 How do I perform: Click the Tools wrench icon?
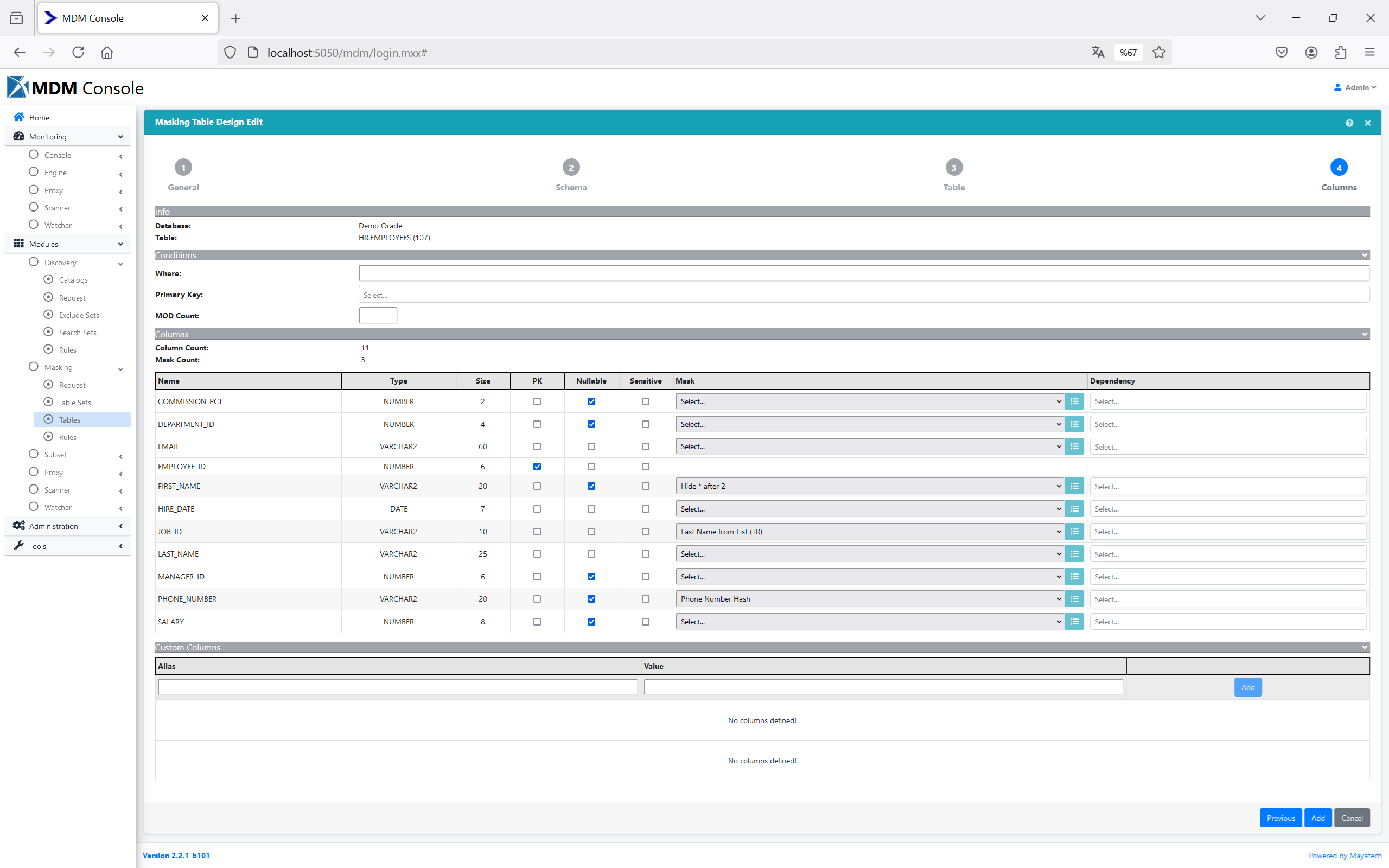pyautogui.click(x=19, y=545)
